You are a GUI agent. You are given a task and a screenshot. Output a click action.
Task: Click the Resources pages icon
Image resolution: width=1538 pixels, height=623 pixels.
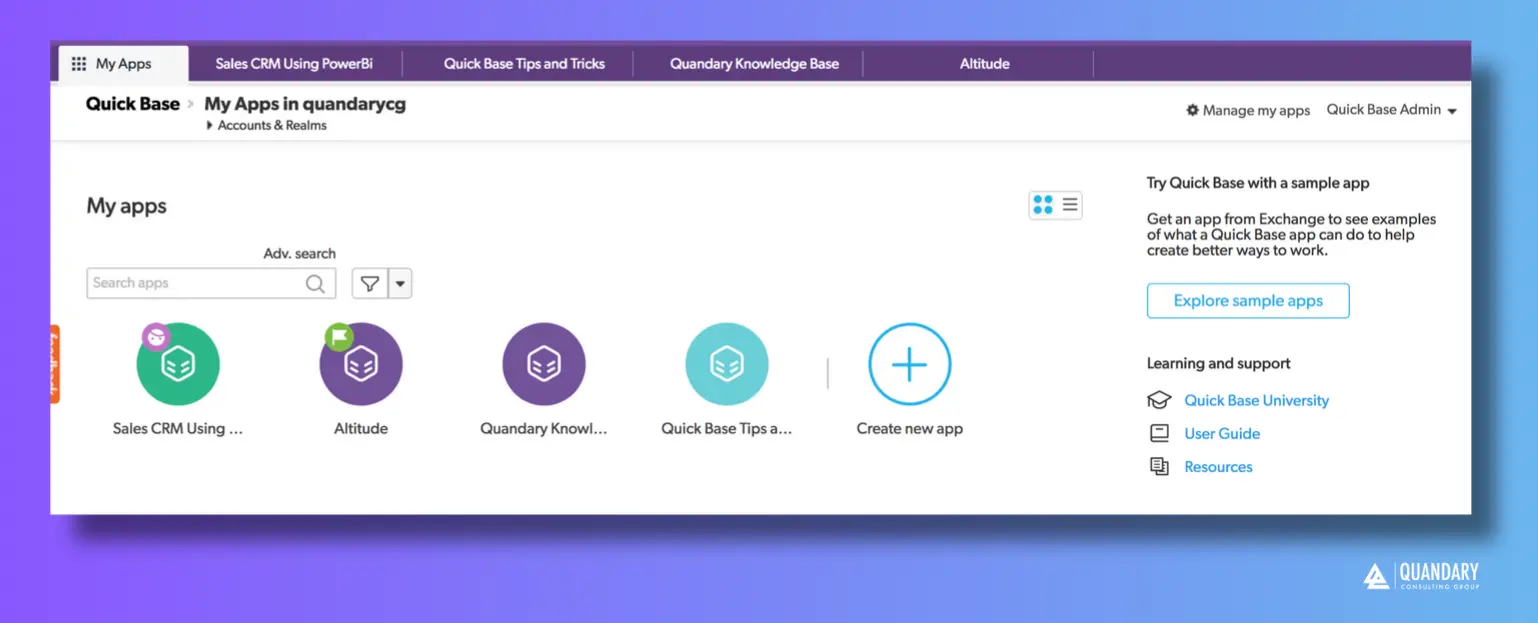point(1159,466)
